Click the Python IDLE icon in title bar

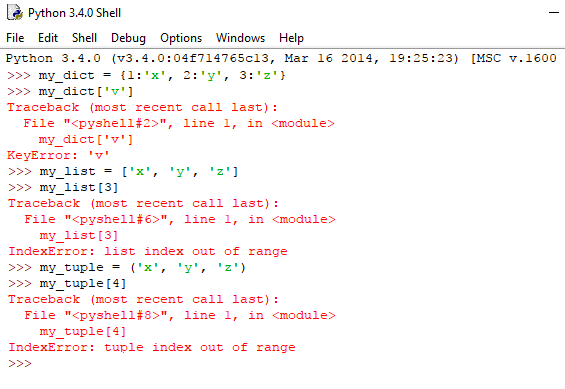[15, 13]
